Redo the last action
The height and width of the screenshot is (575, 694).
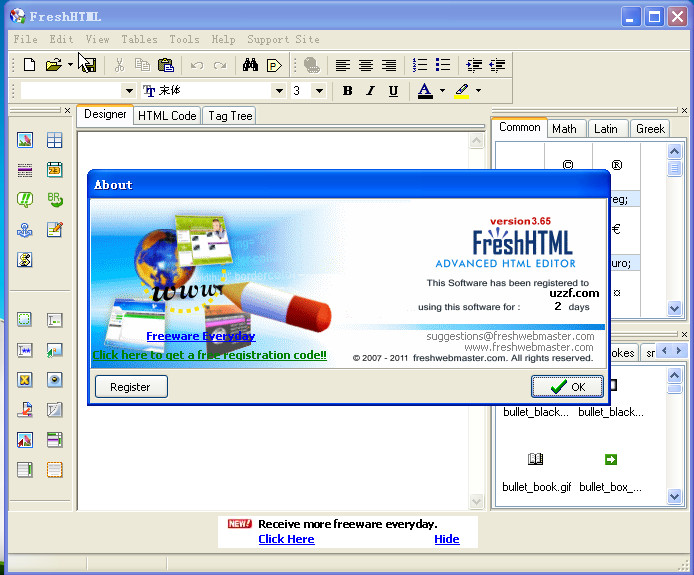tap(220, 66)
